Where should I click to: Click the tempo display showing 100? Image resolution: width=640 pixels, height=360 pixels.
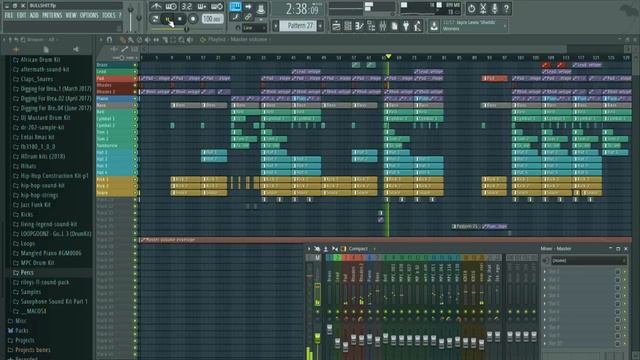tap(212, 19)
